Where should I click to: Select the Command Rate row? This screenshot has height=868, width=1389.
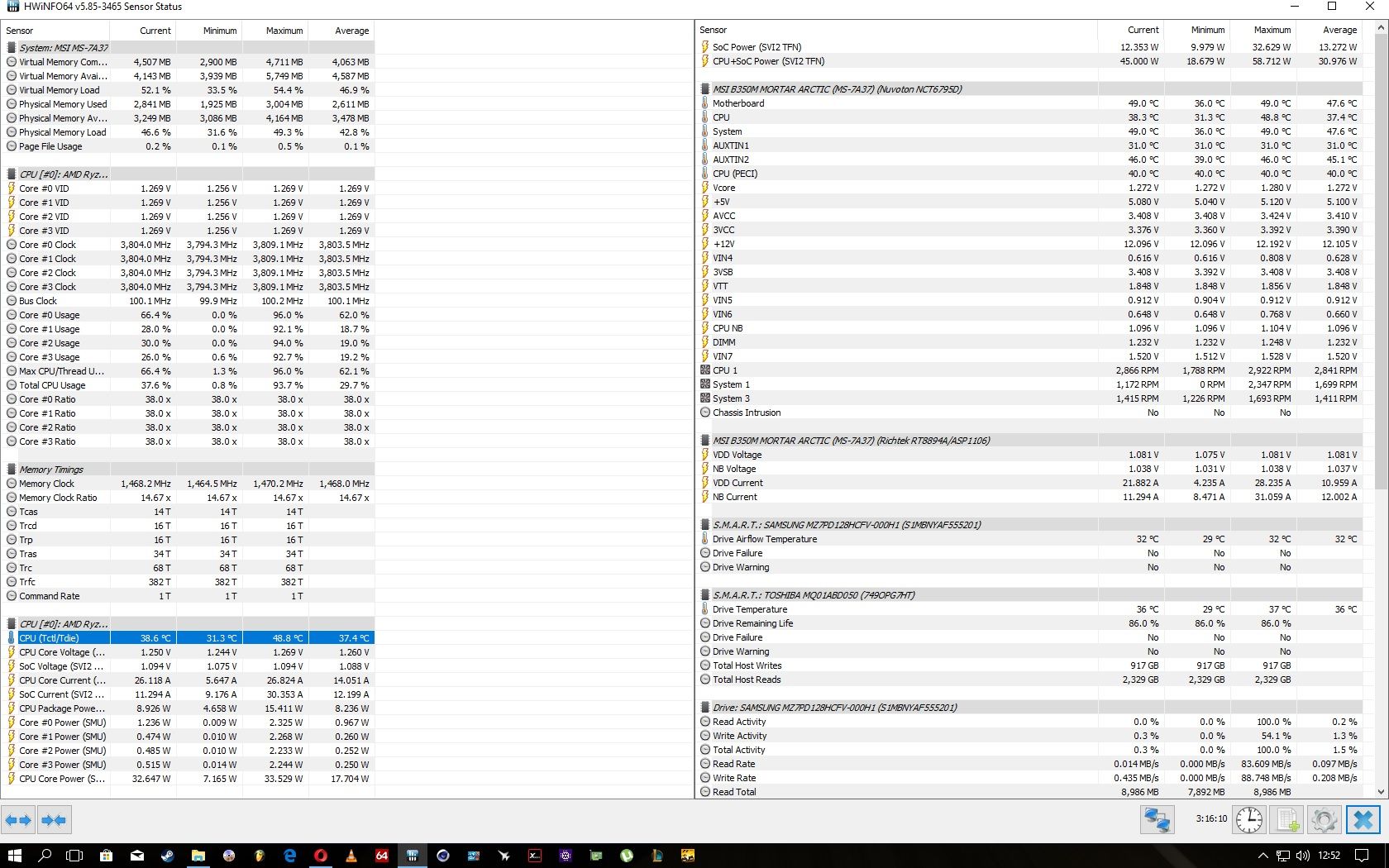click(x=189, y=595)
